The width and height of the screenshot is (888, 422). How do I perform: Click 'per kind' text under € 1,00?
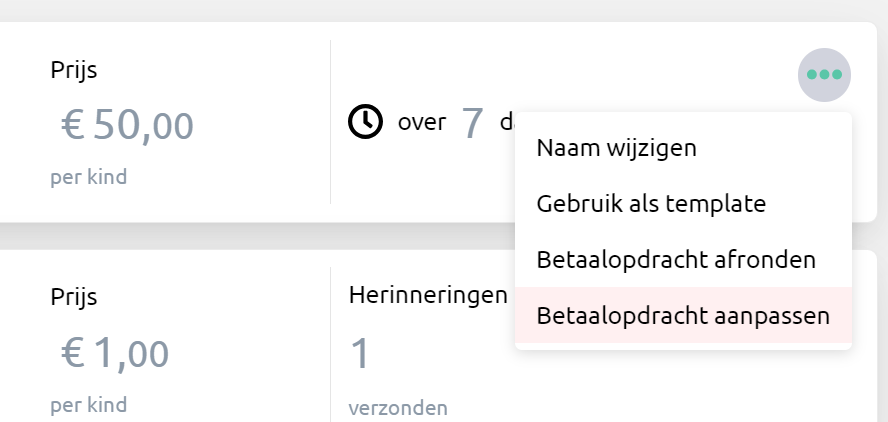coord(88,405)
